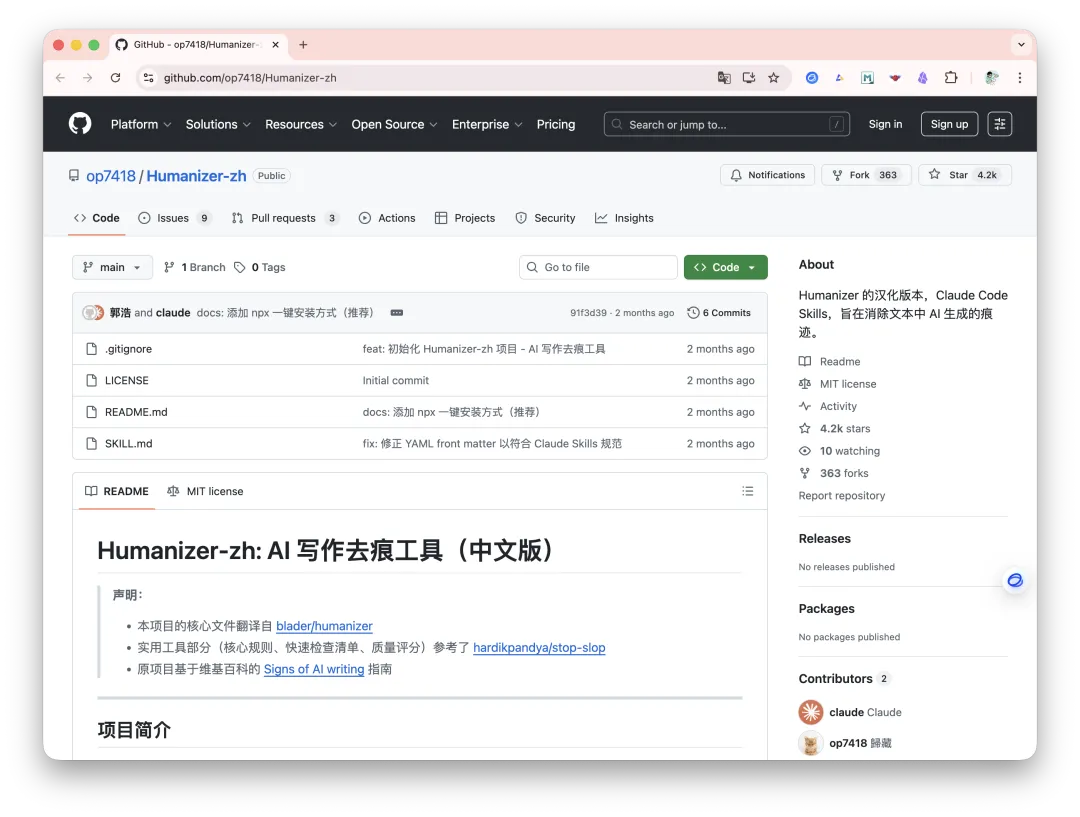This screenshot has width=1080, height=817.
Task: Expand the Enterprise menu
Action: pos(487,124)
